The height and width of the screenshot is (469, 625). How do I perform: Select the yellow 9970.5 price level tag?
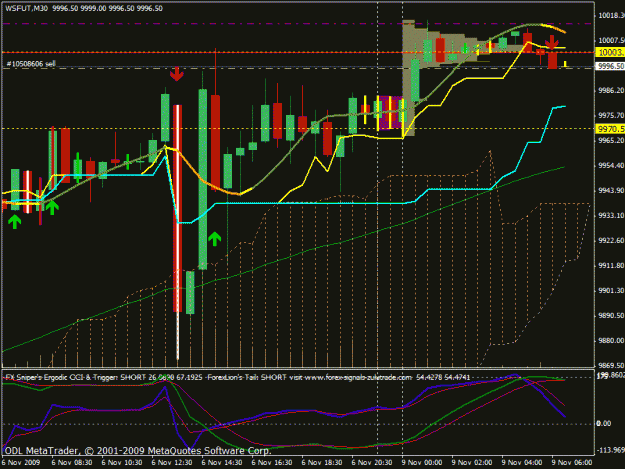tap(610, 129)
